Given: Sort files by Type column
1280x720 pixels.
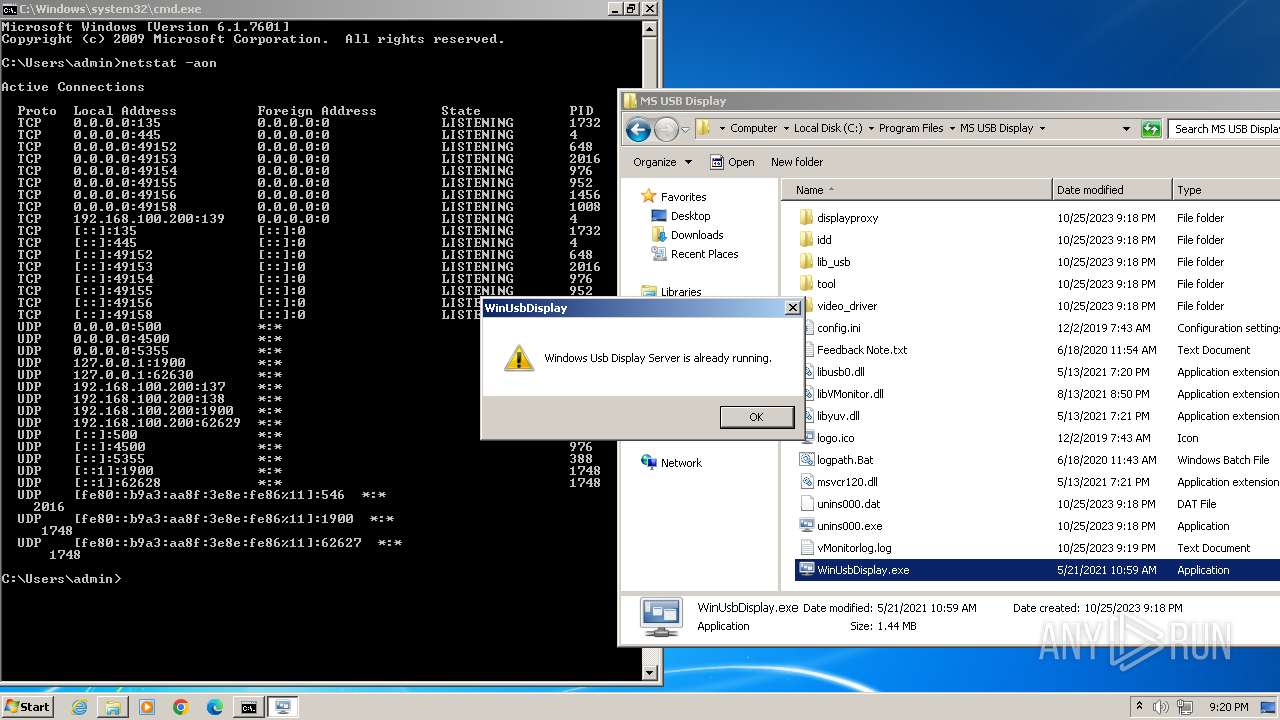Looking at the screenshot, I should [x=1226, y=190].
